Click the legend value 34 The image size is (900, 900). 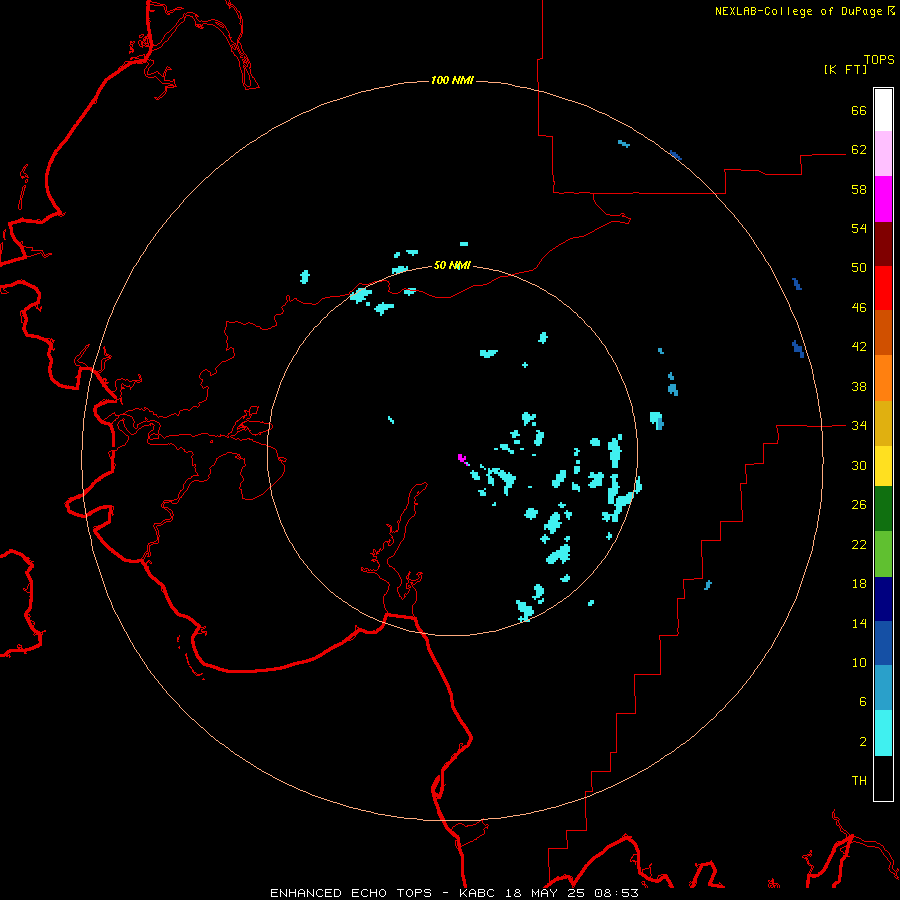pyautogui.click(x=859, y=426)
